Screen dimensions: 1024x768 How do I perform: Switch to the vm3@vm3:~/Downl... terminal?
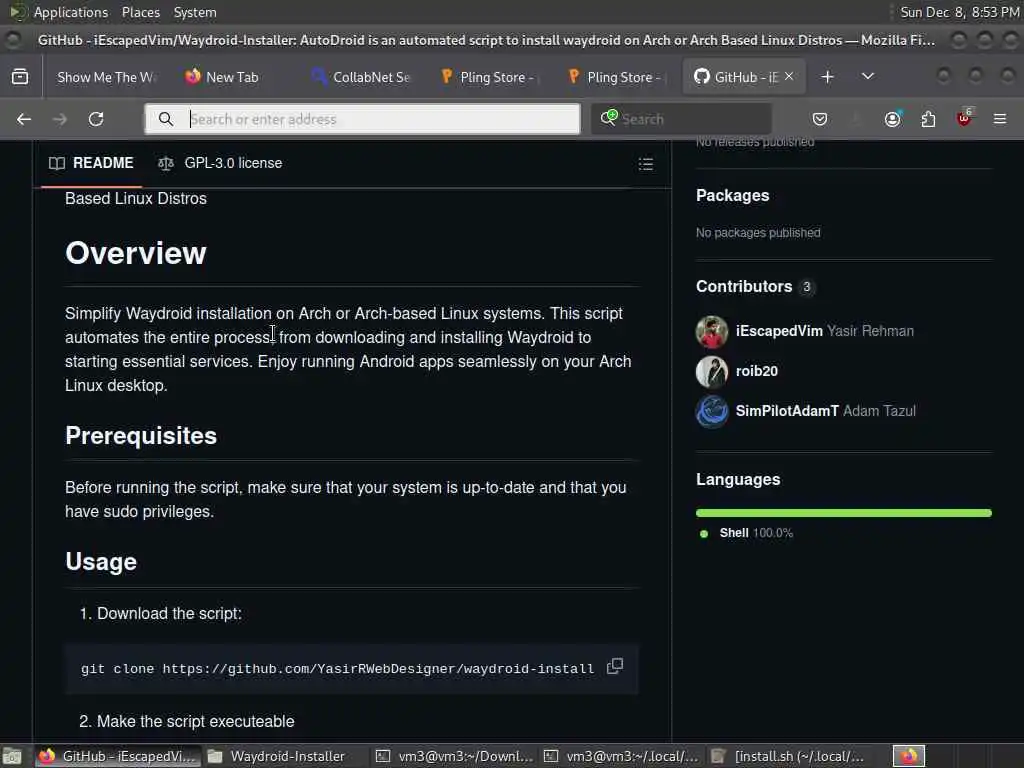pos(455,756)
